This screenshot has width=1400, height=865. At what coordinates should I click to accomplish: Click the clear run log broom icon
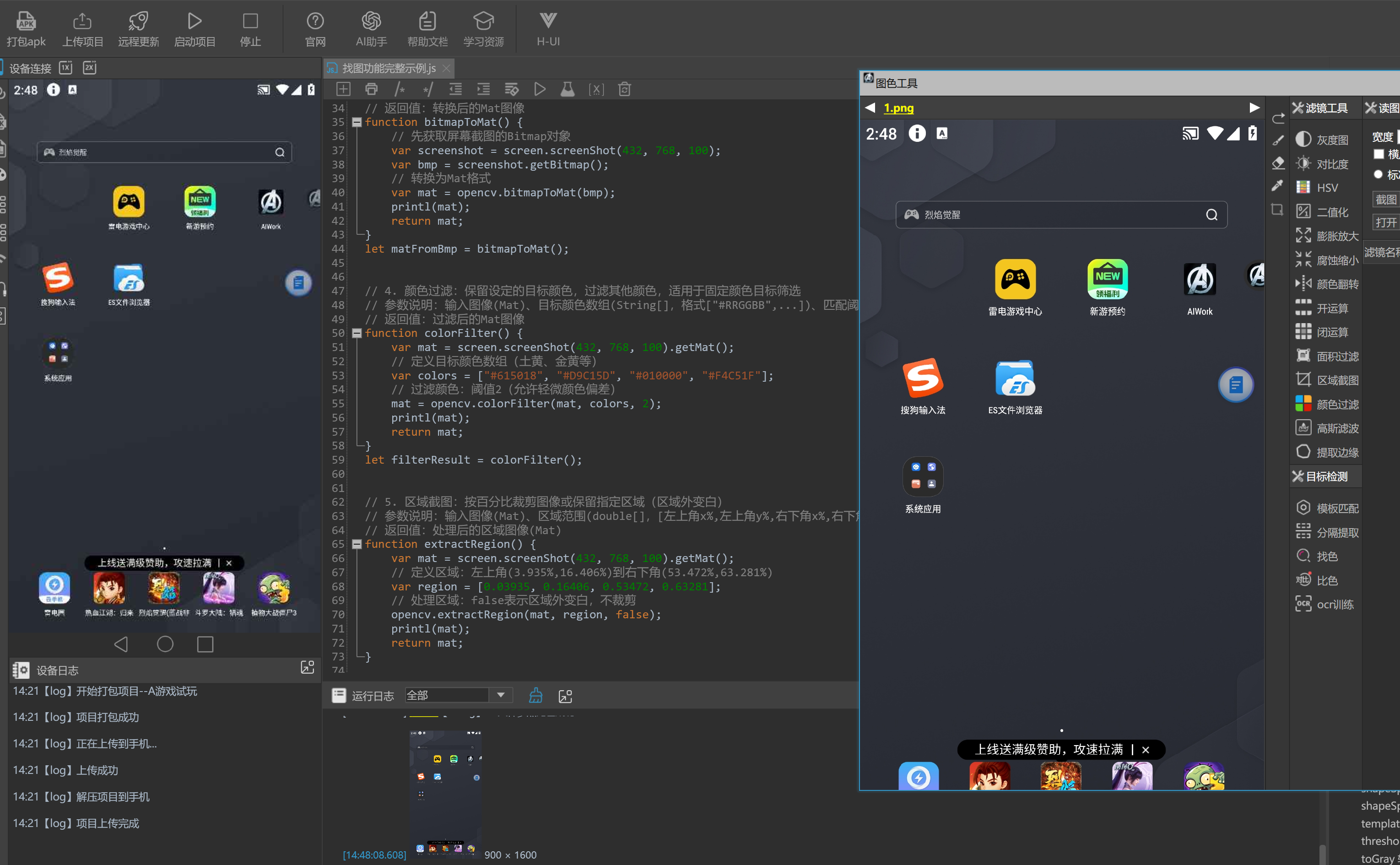tap(535, 695)
